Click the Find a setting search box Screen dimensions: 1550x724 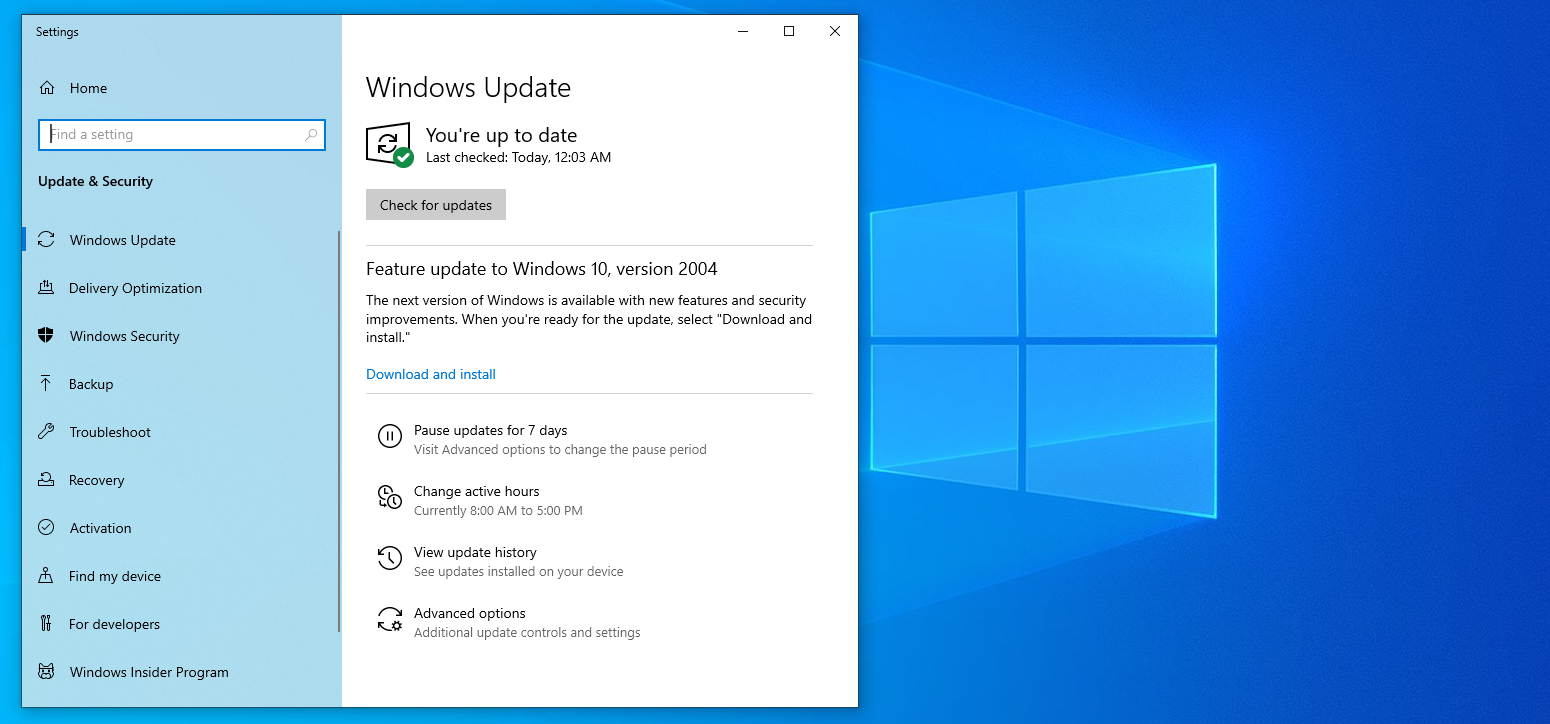[x=181, y=135]
